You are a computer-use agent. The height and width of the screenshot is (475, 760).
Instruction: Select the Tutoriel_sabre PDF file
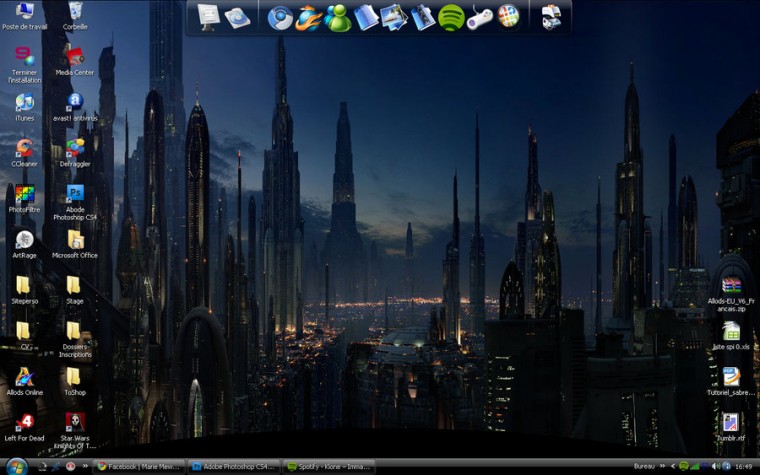pyautogui.click(x=731, y=381)
